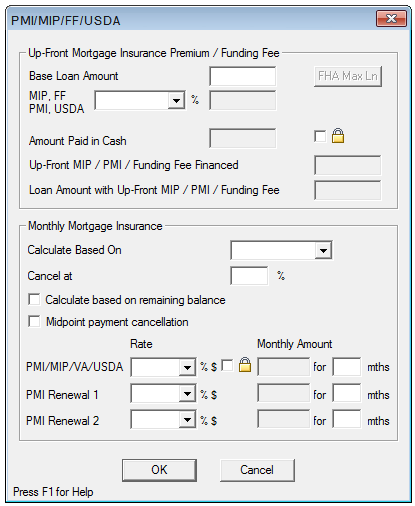This screenshot has width=415, height=506.
Task: Click the Cancel at percent field
Action: pos(249,276)
